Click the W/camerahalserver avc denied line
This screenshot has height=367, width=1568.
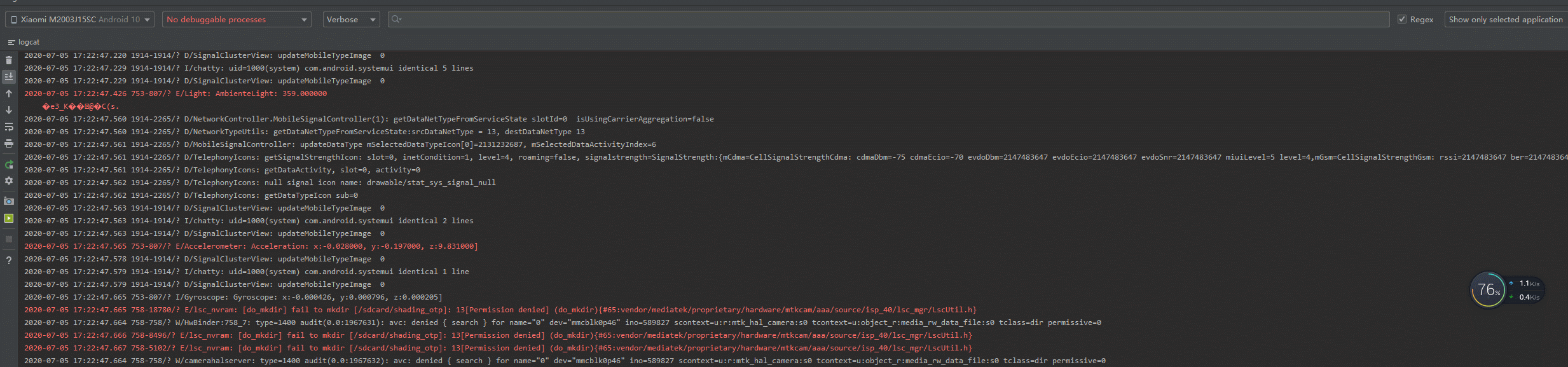click(x=565, y=361)
